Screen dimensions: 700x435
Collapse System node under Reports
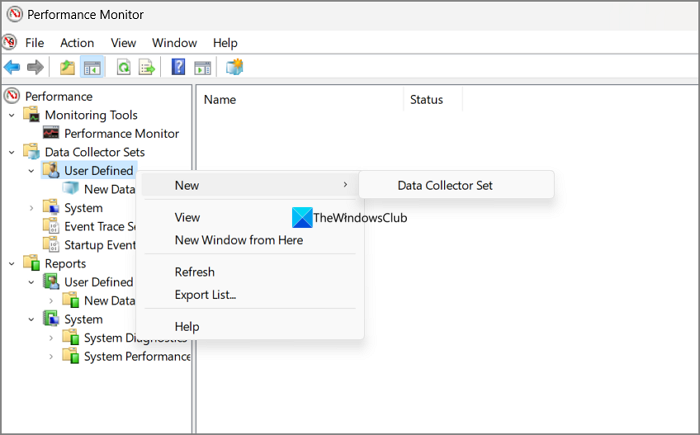31,319
